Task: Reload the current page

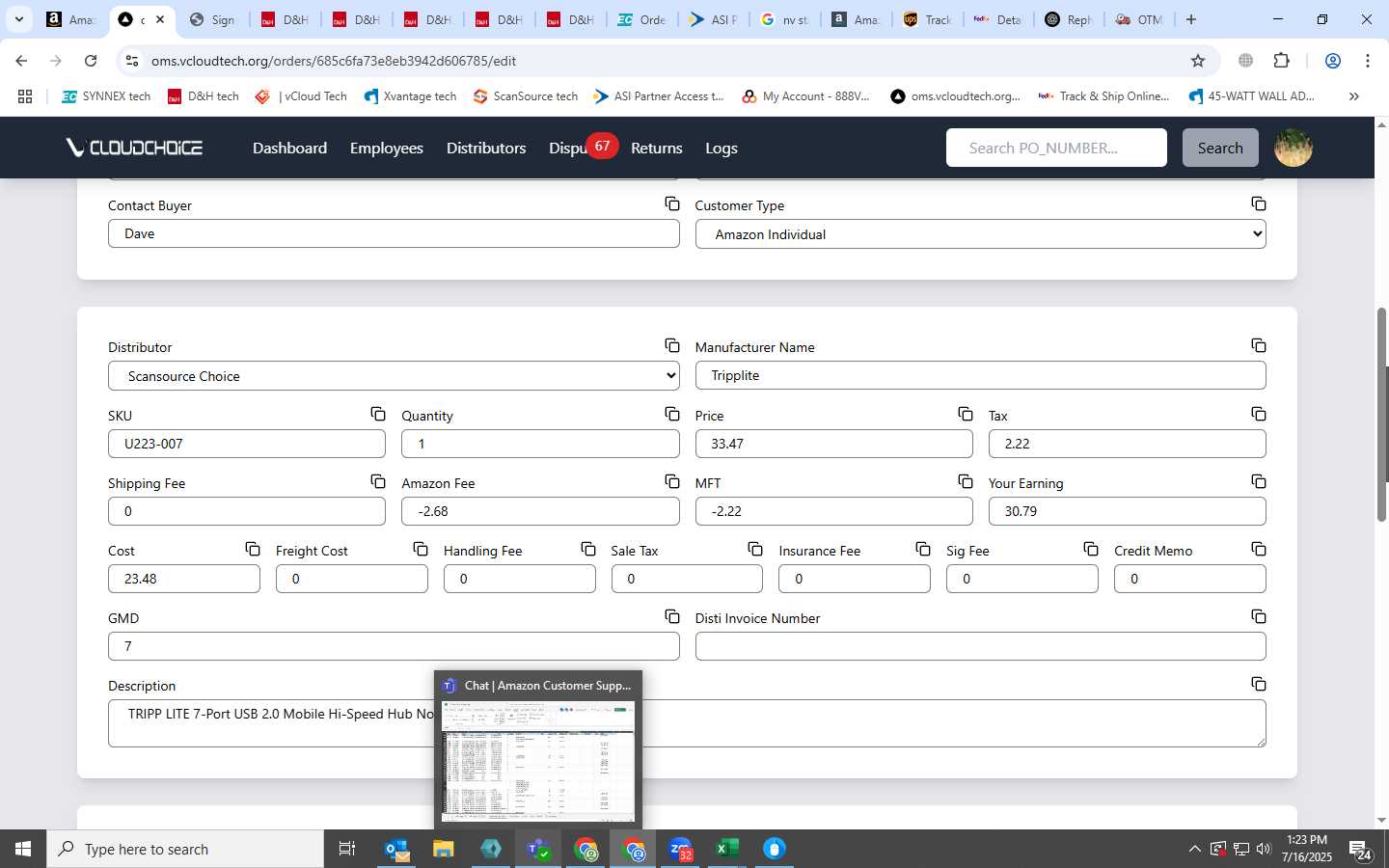Action: 91,61
